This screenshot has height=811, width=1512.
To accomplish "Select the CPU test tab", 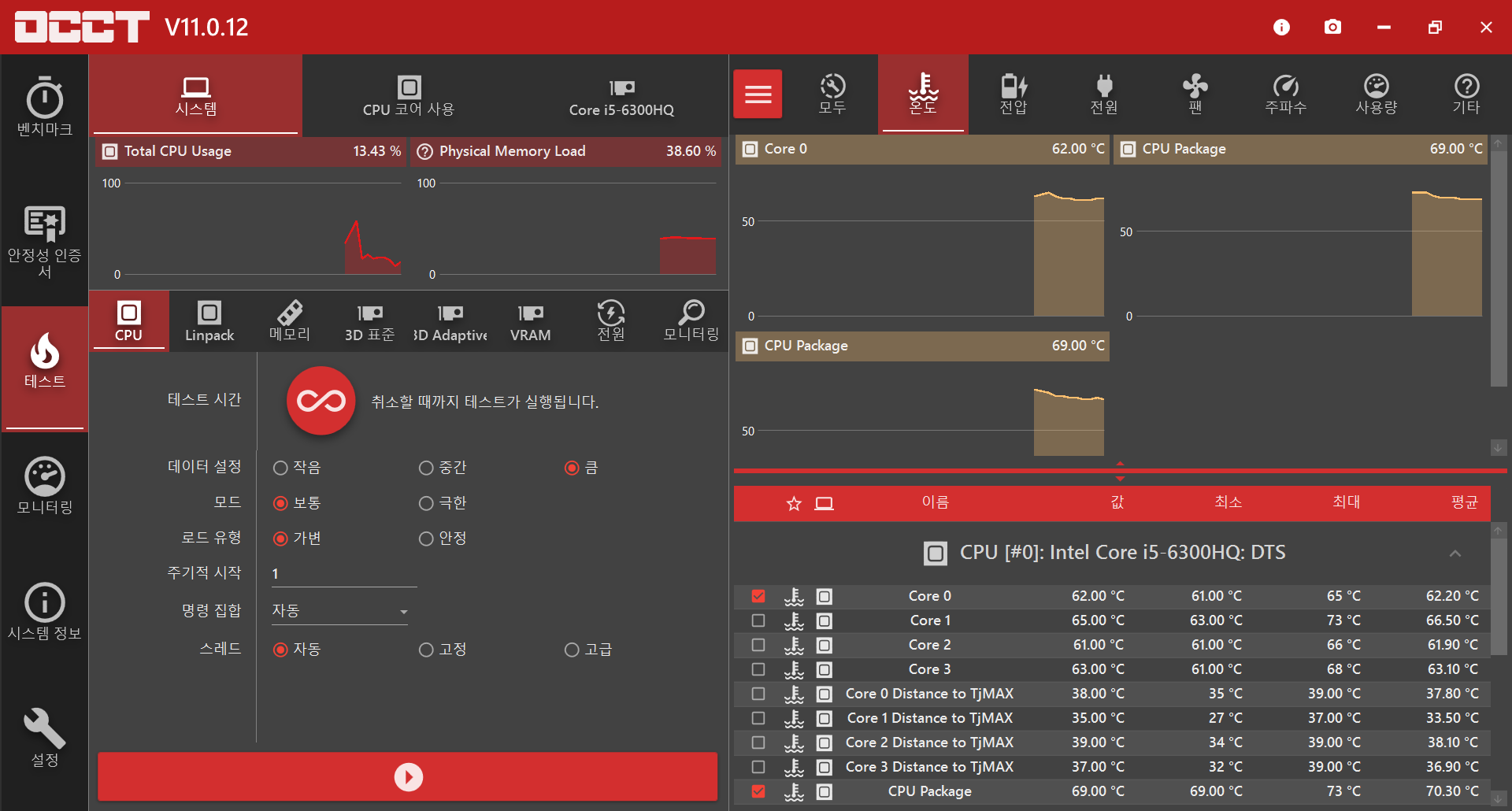I will 128,321.
